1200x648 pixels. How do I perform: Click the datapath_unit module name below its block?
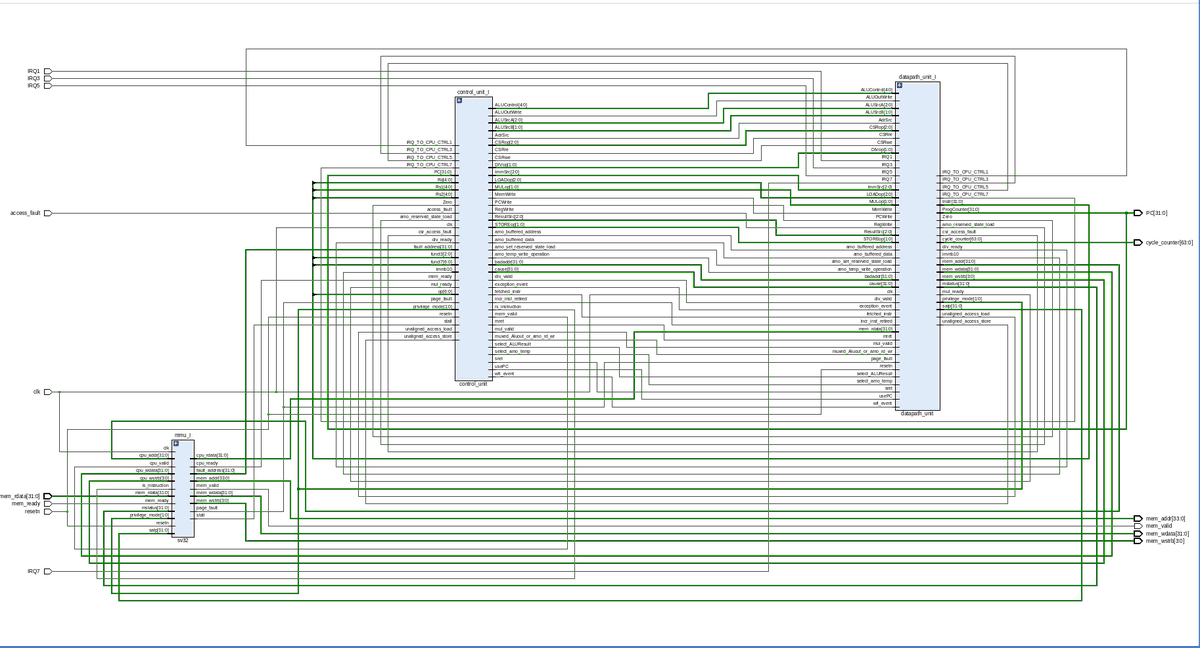coord(917,412)
